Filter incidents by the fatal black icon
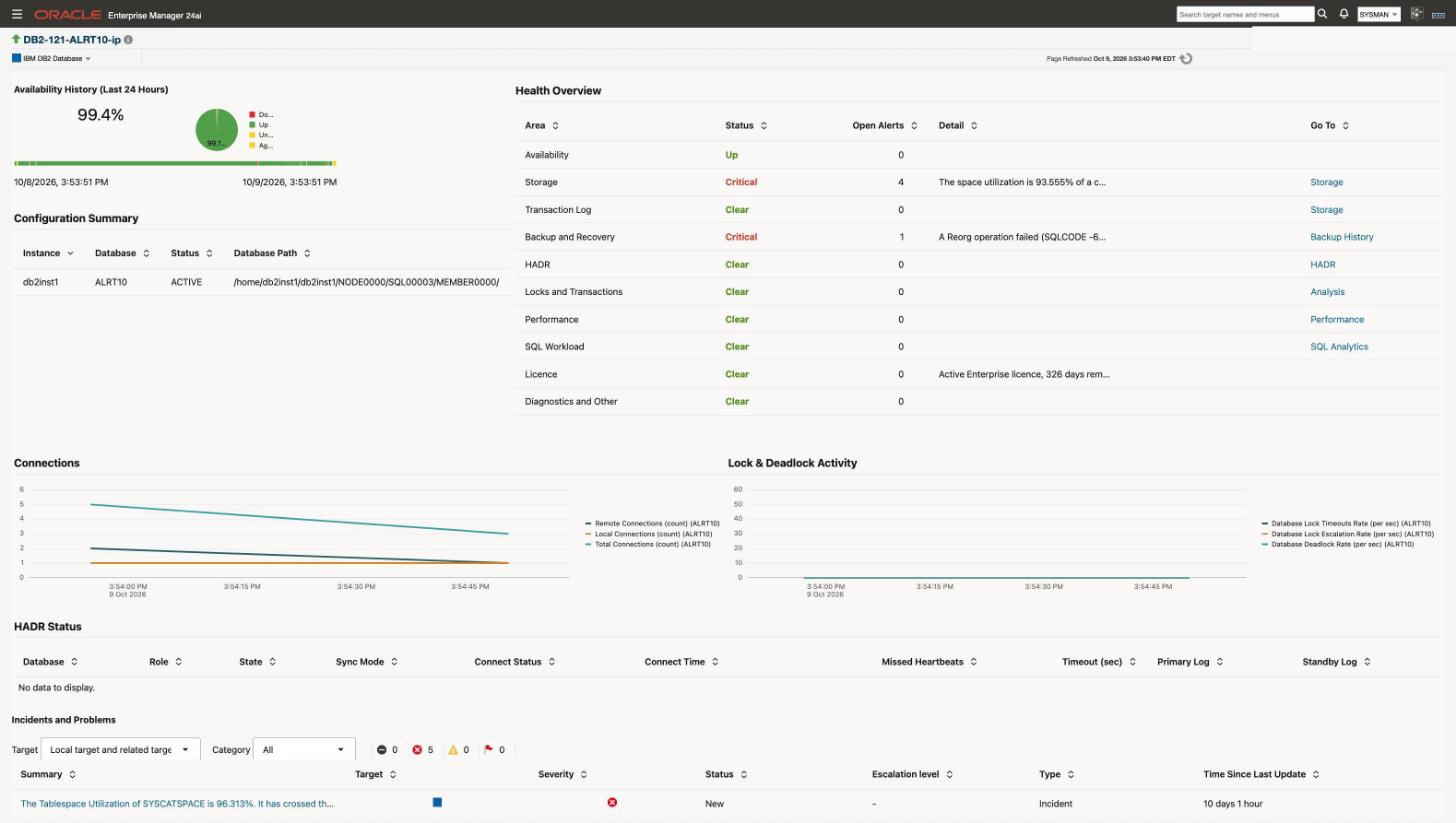This screenshot has height=823, width=1456. click(381, 749)
